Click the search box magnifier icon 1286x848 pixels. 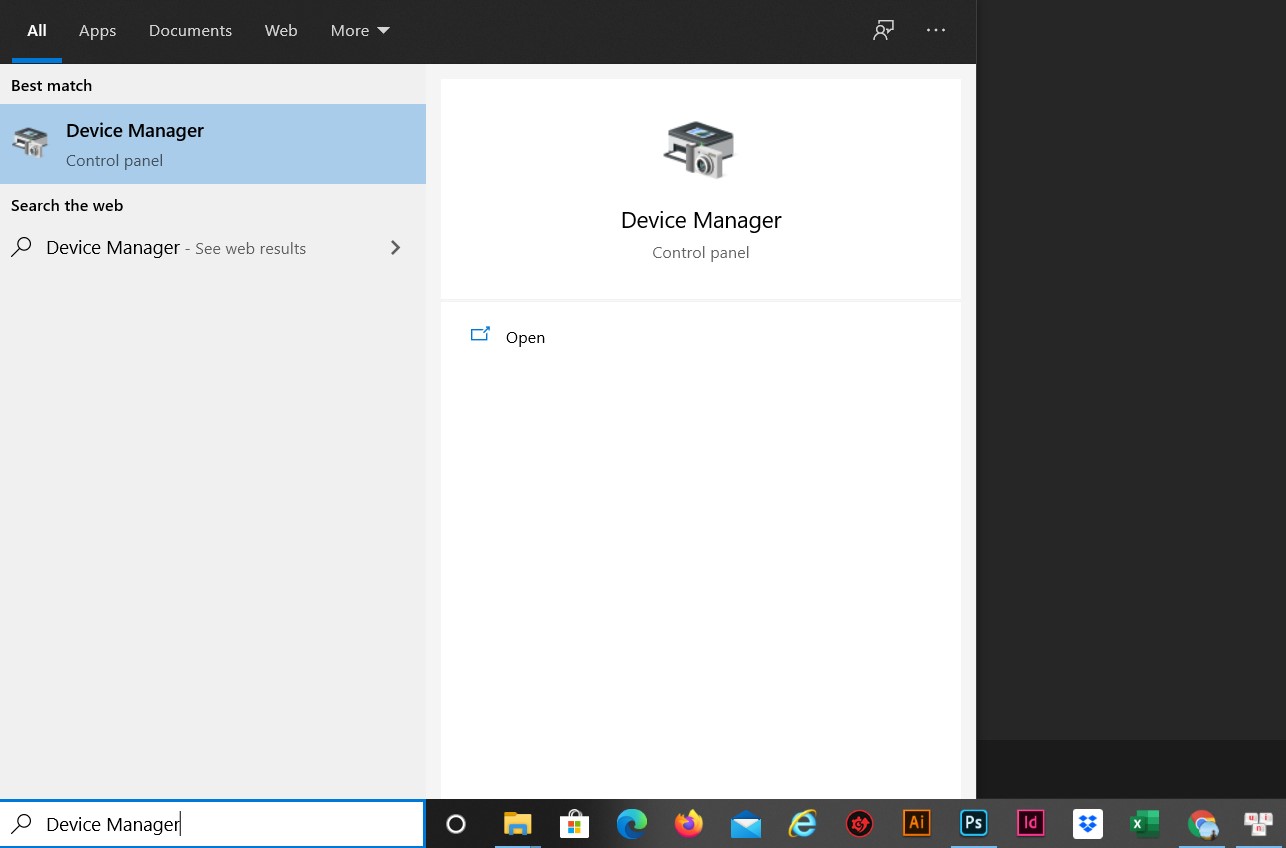pyautogui.click(x=21, y=824)
